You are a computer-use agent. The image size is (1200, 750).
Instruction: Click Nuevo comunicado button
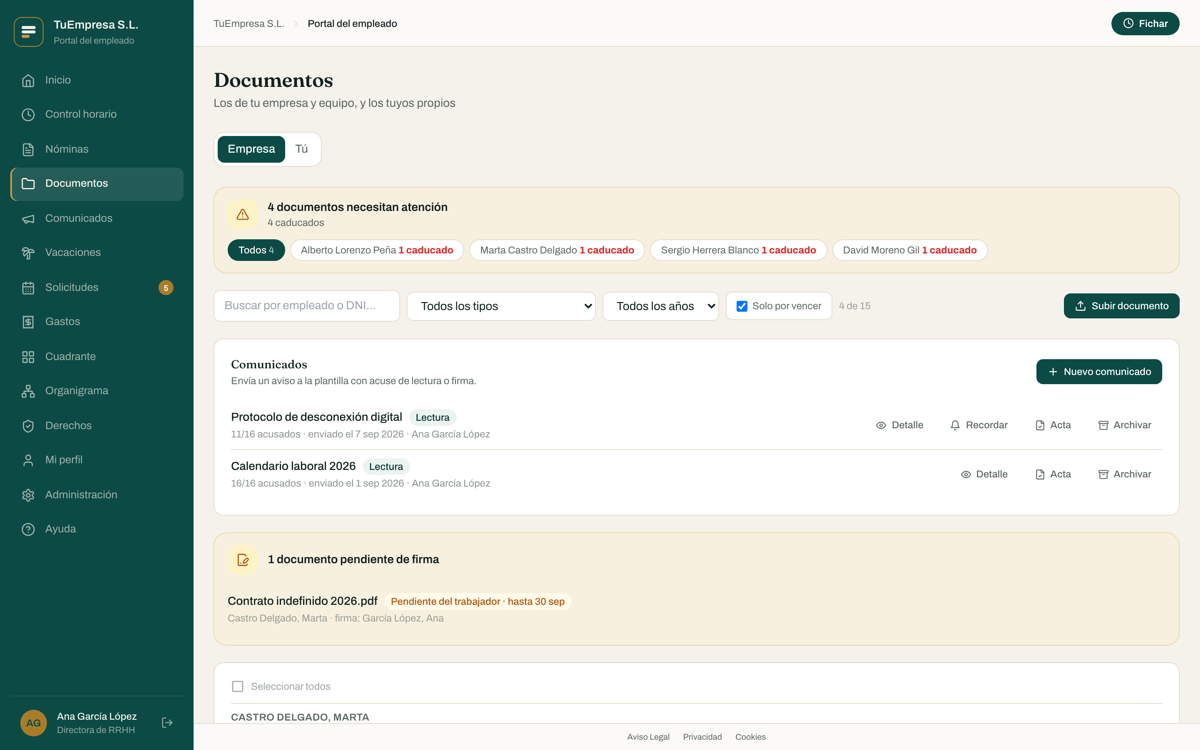tap(1099, 372)
